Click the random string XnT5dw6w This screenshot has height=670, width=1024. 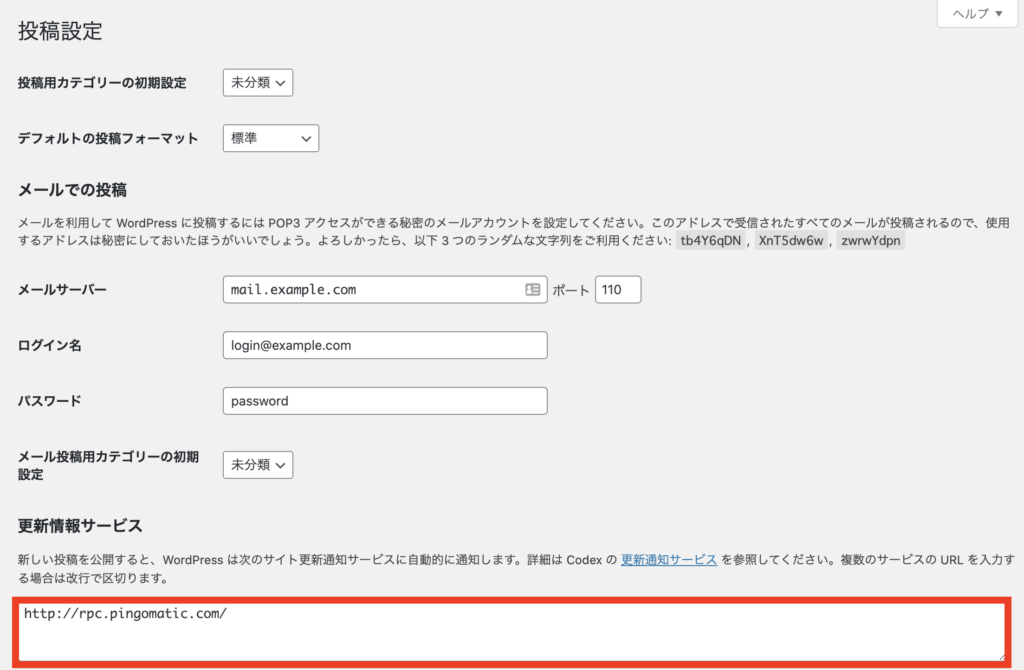(791, 240)
